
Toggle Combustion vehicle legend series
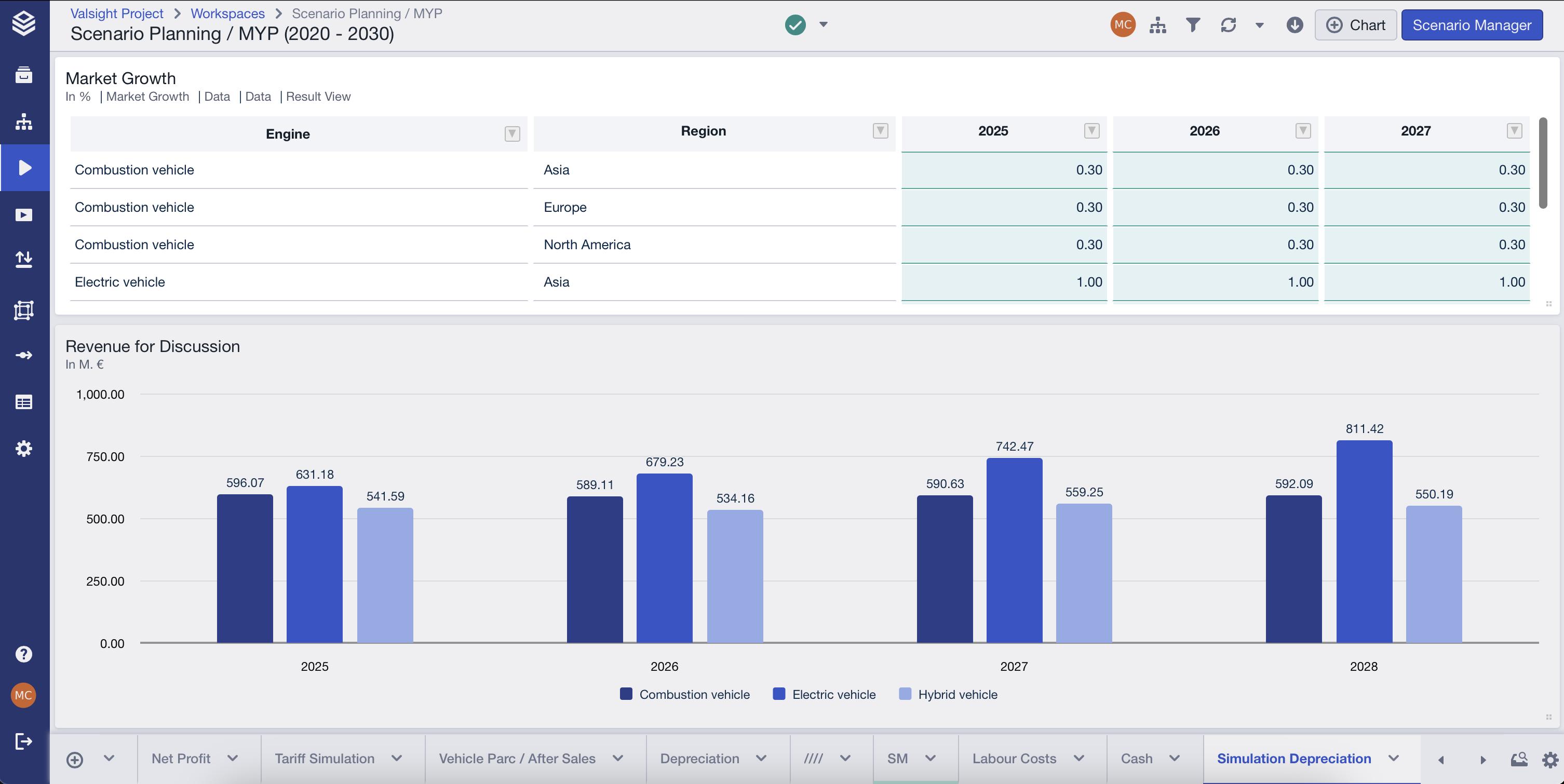click(x=684, y=694)
